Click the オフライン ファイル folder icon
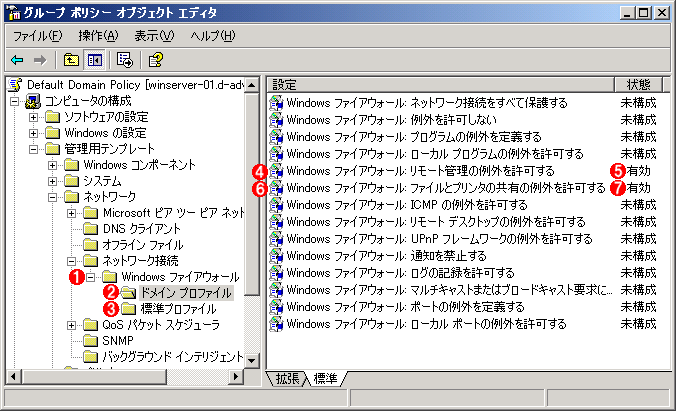This screenshot has height=411, width=676. 91,245
